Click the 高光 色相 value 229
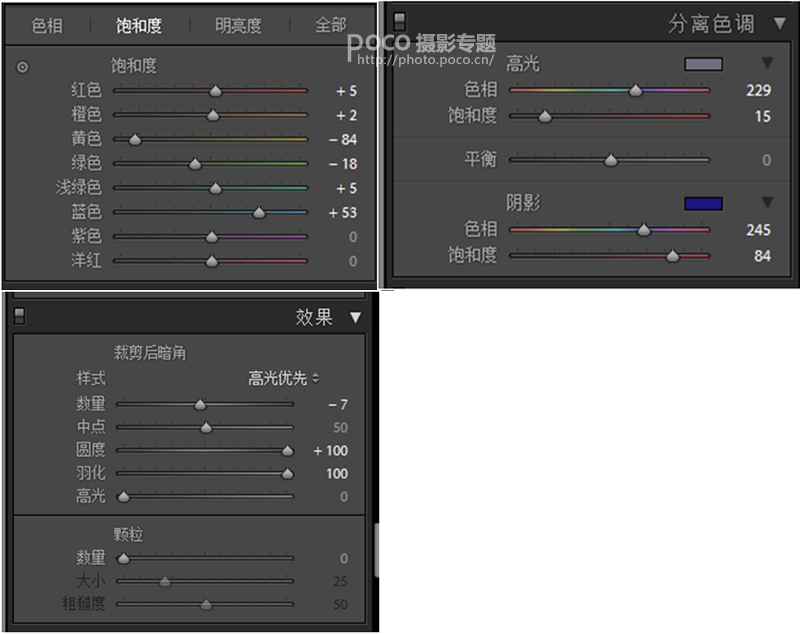Screen dimensions: 800x634 (759, 91)
